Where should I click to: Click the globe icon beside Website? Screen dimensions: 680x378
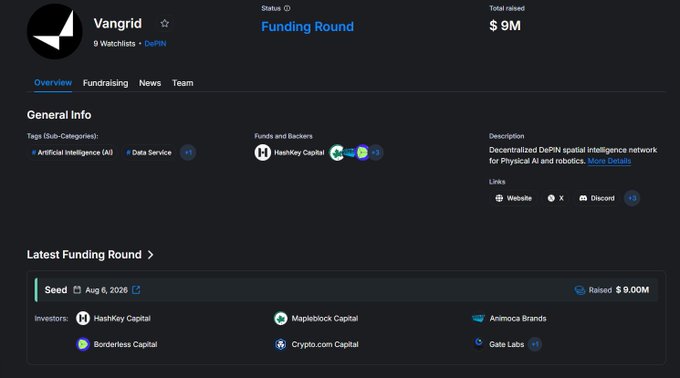pyautogui.click(x=499, y=198)
